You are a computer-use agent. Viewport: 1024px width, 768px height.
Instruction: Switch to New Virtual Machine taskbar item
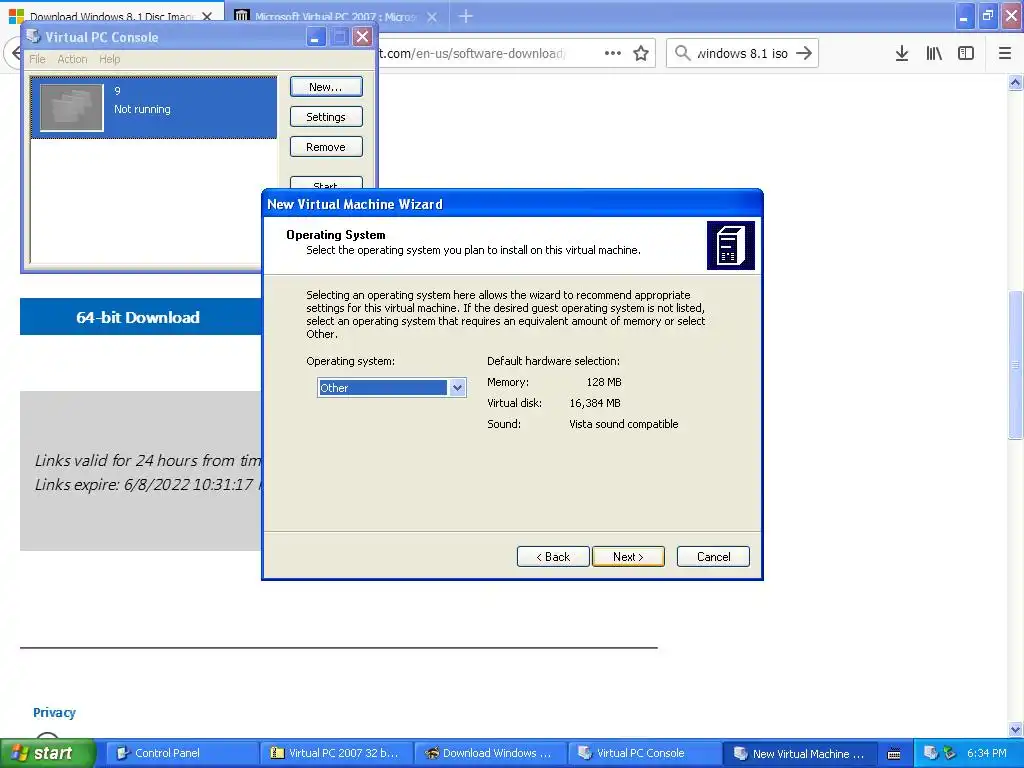pos(799,753)
